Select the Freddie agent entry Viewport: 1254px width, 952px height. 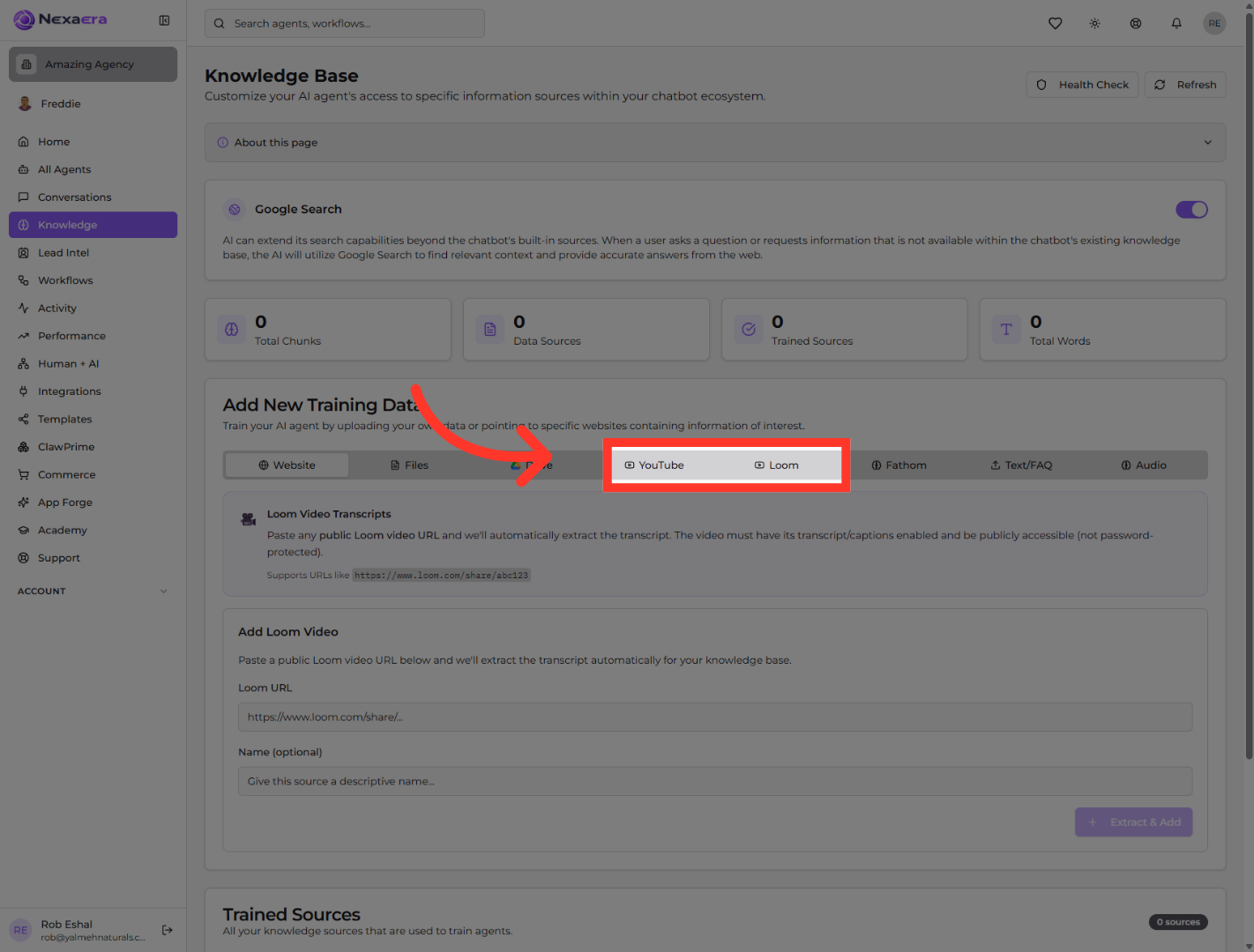click(93, 104)
